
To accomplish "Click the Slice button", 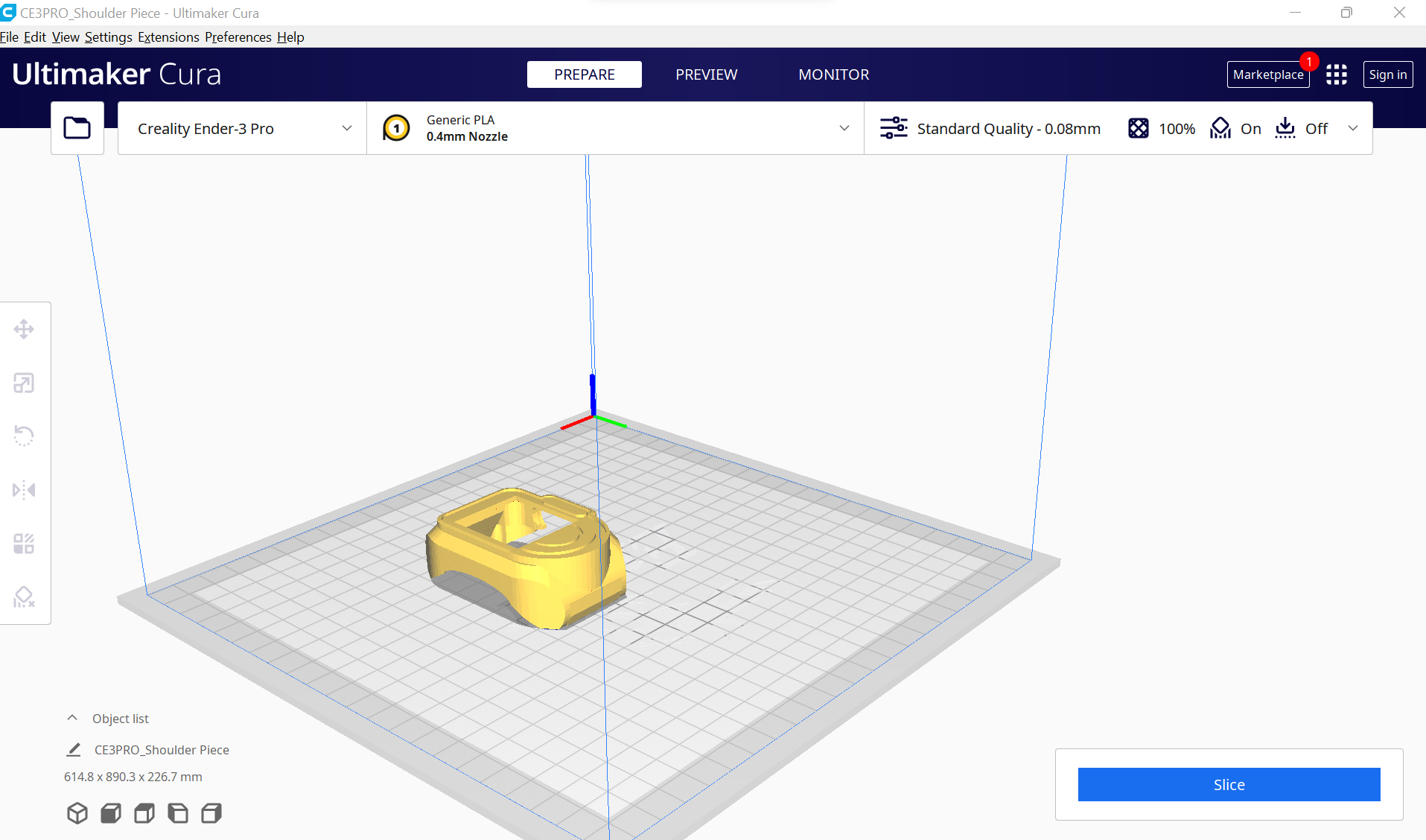I will (x=1229, y=784).
